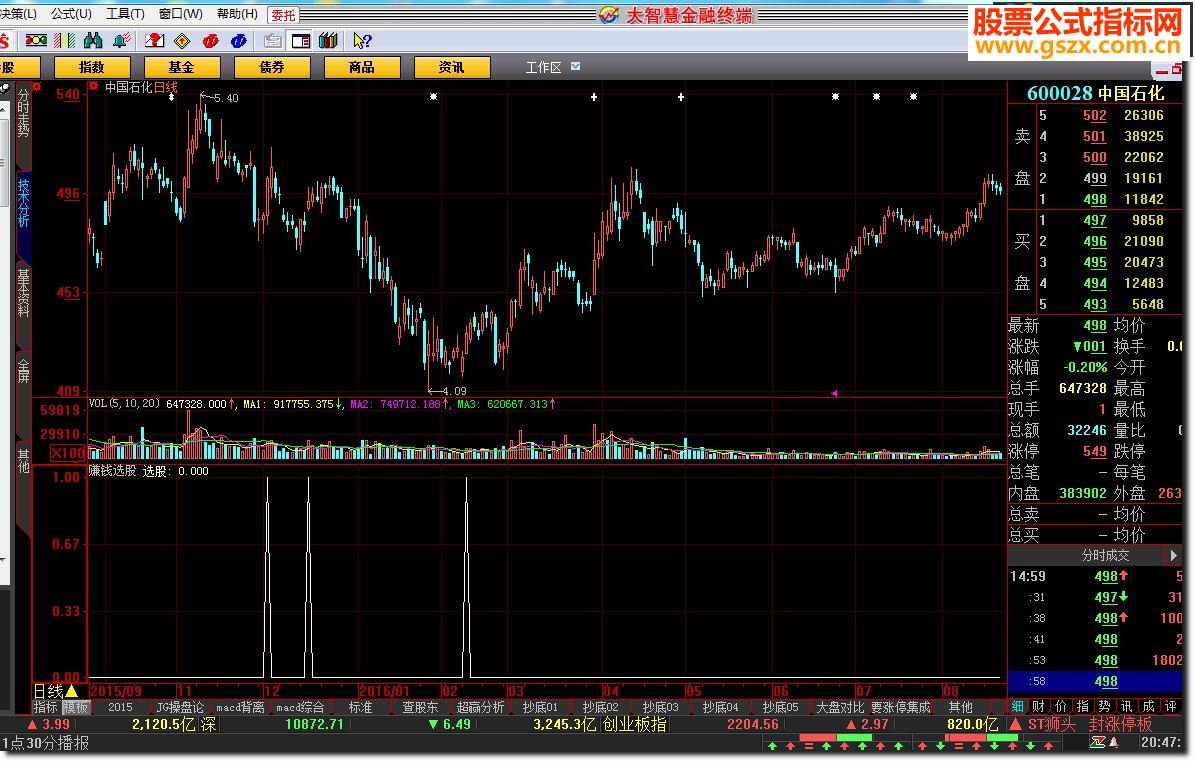Click the striped bars toolbar icon
Viewport: 1195px width, 761px height.
[65, 40]
